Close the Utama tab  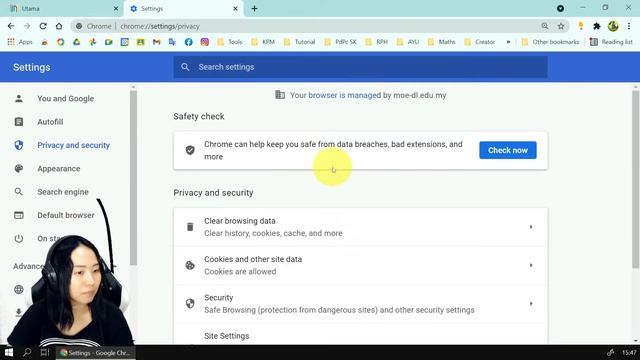click(116, 9)
